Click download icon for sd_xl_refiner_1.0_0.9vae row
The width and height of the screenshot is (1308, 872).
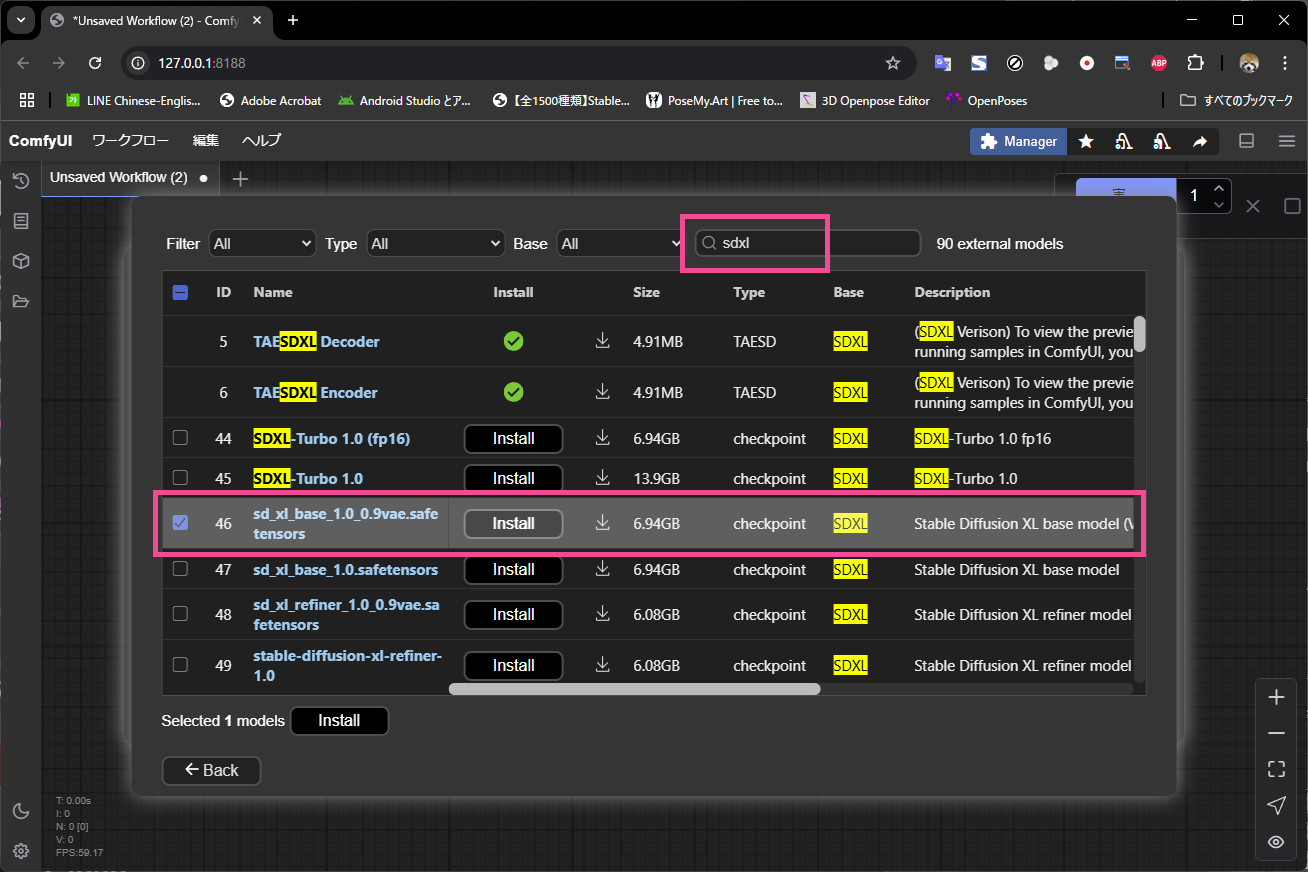[x=602, y=614]
